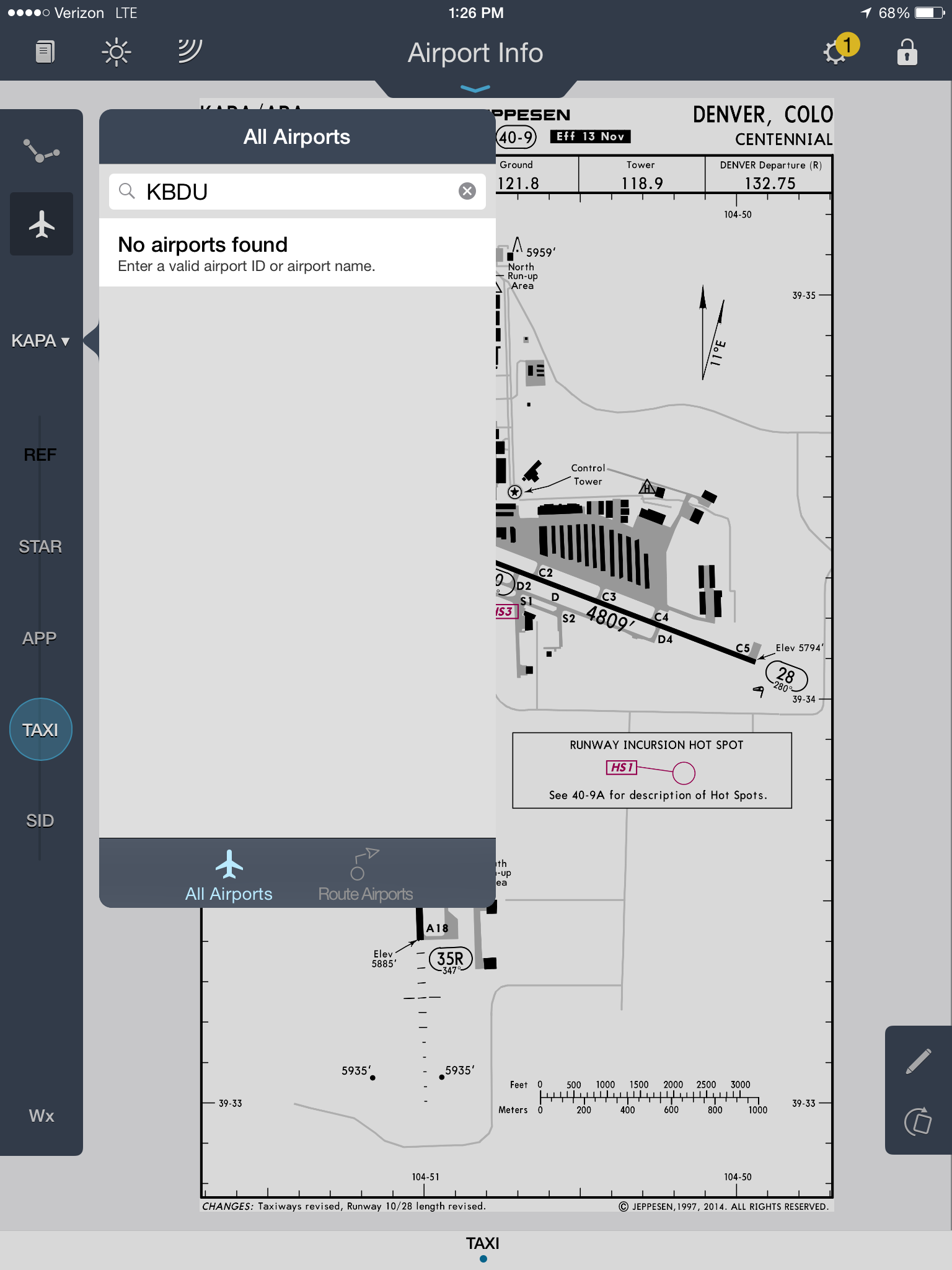Switch to APP charts
Image resolution: width=952 pixels, height=1270 pixels.
pos(40,638)
